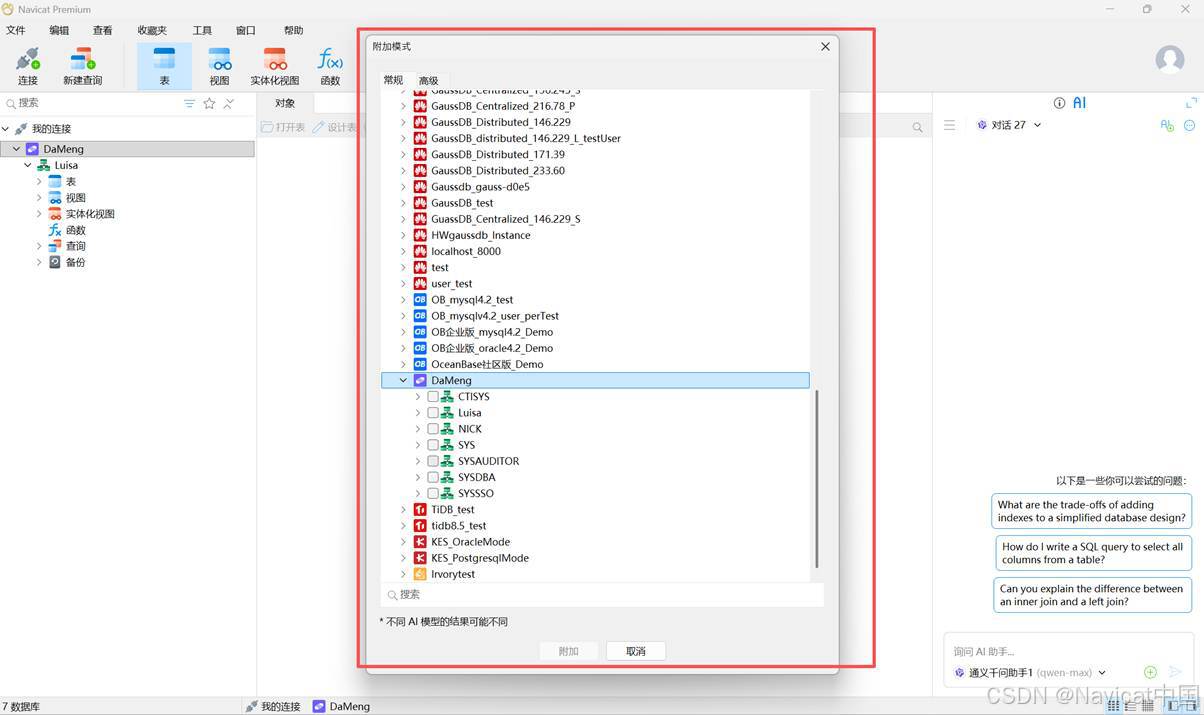Viewport: 1204px width, 715px height.
Task: Click the filter icon beside sidebar search
Action: pos(190,103)
